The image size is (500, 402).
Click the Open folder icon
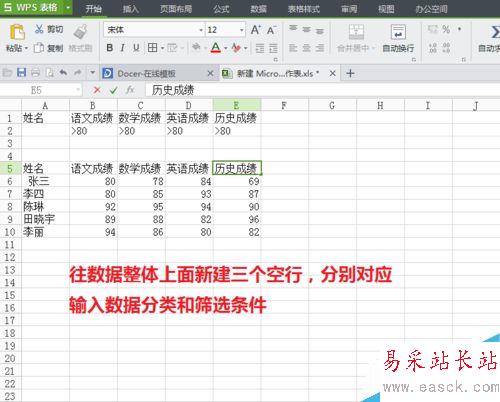(x=7, y=73)
